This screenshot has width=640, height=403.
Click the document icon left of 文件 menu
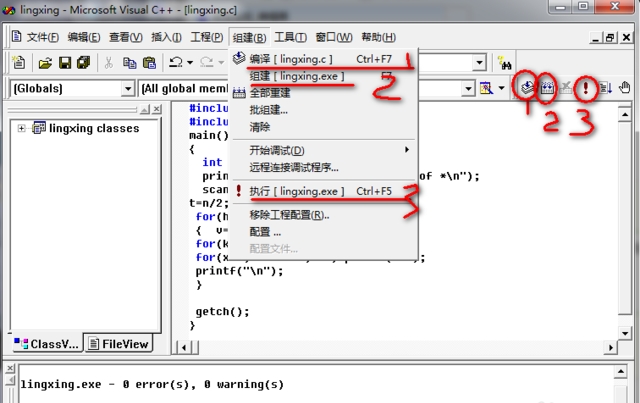pos(16,36)
